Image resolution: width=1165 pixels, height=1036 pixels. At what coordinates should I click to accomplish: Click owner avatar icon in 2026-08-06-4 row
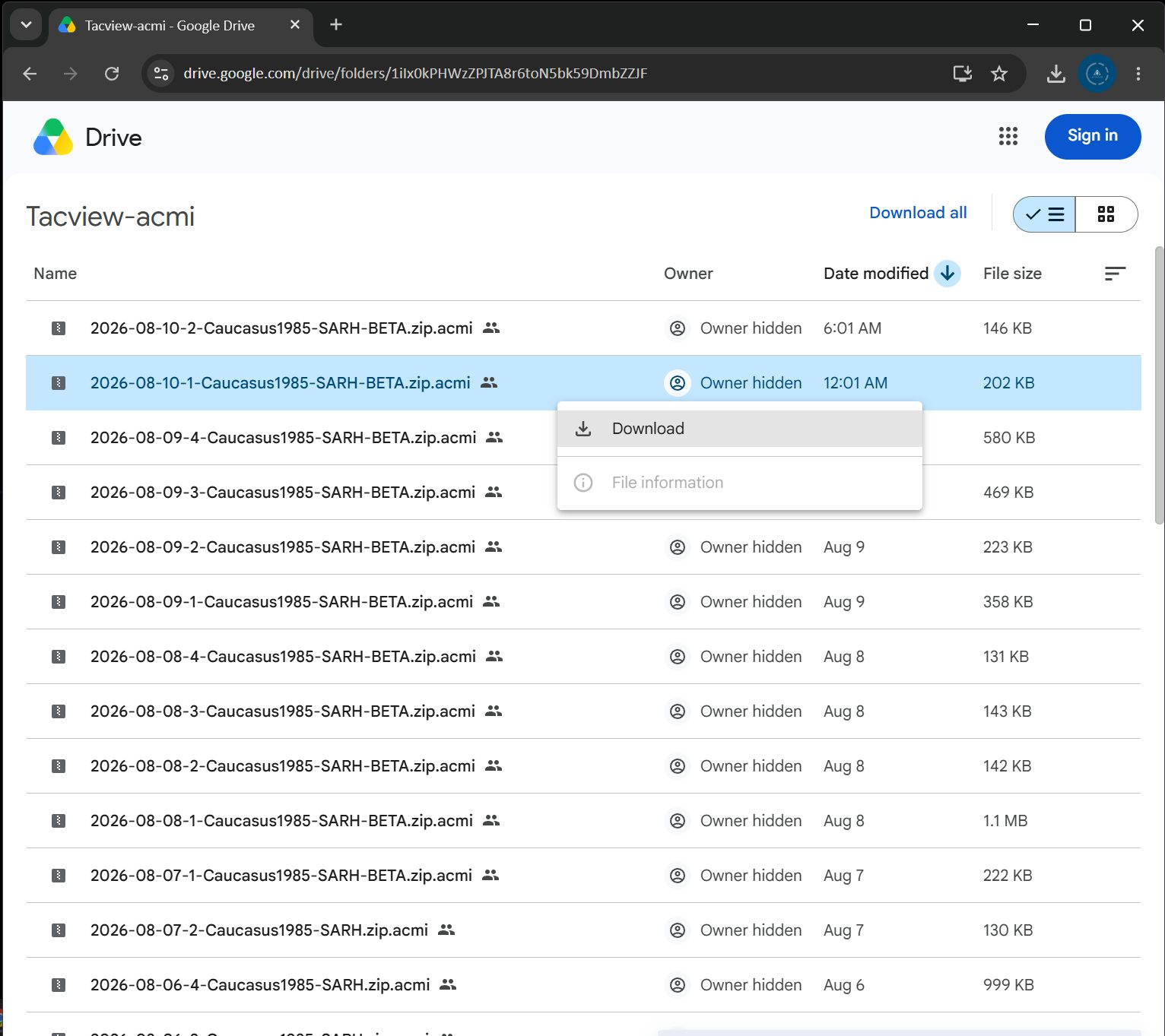tap(678, 985)
